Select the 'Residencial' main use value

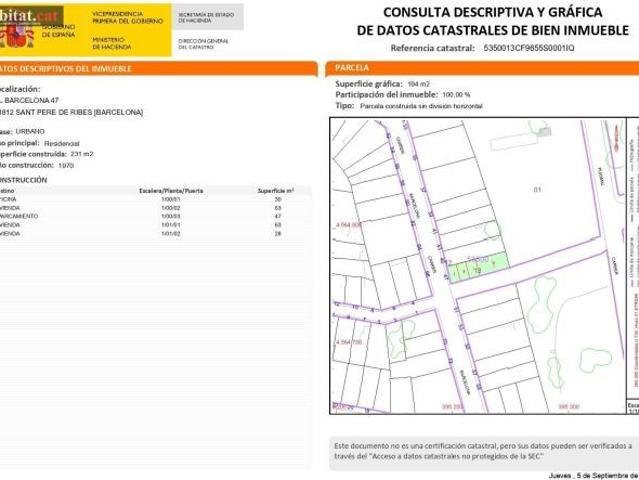tap(62, 143)
